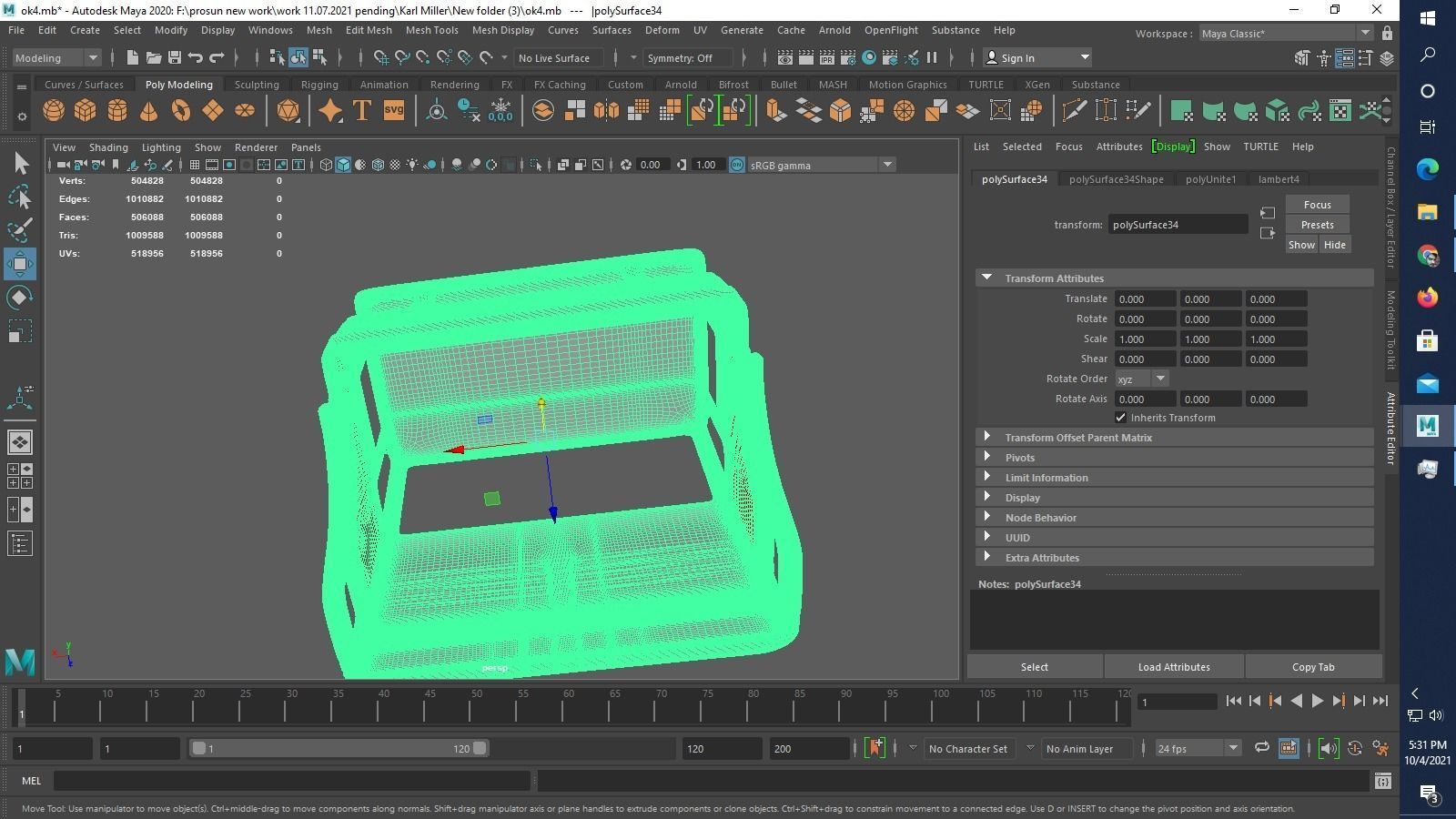Open the Rotate Order xyz dropdown
Viewport: 1456px width, 819px height.
pos(1142,379)
